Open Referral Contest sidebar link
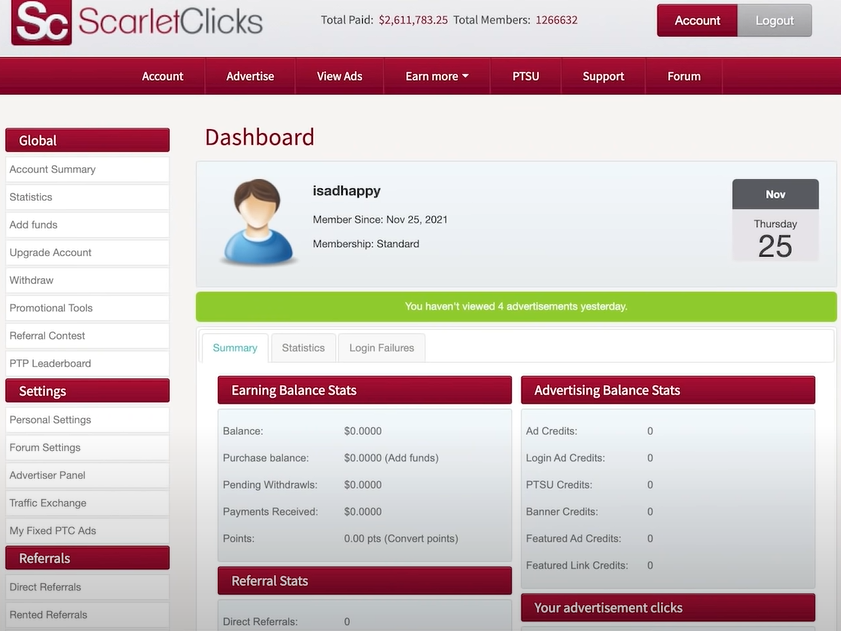Viewport: 841px width, 631px height. 87,335
